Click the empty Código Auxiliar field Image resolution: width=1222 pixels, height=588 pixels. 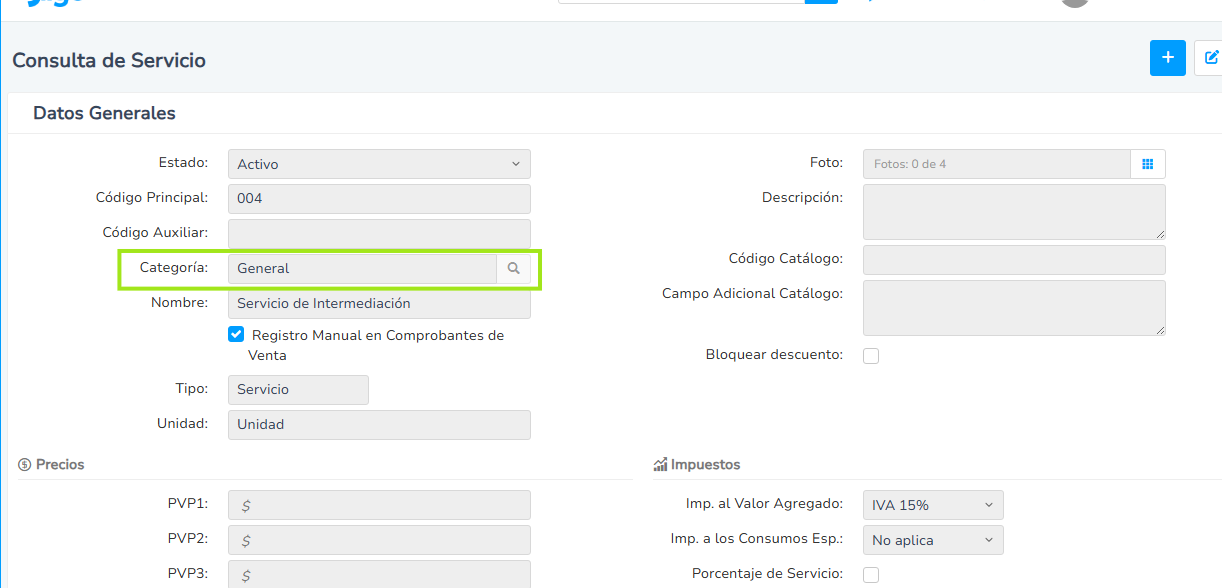tap(379, 234)
